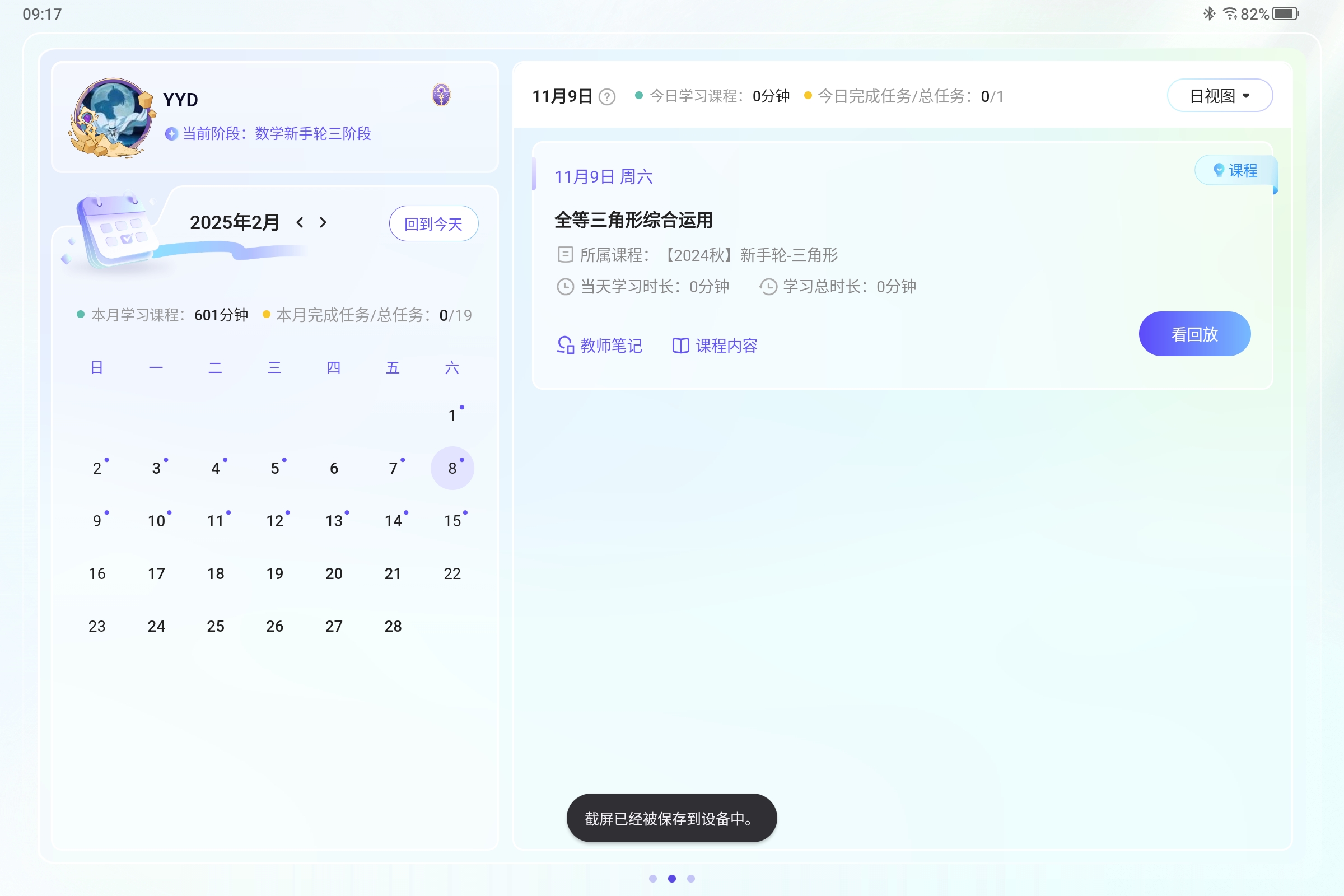
Task: Tap the purple badge icon beside YYD
Action: coord(441,95)
